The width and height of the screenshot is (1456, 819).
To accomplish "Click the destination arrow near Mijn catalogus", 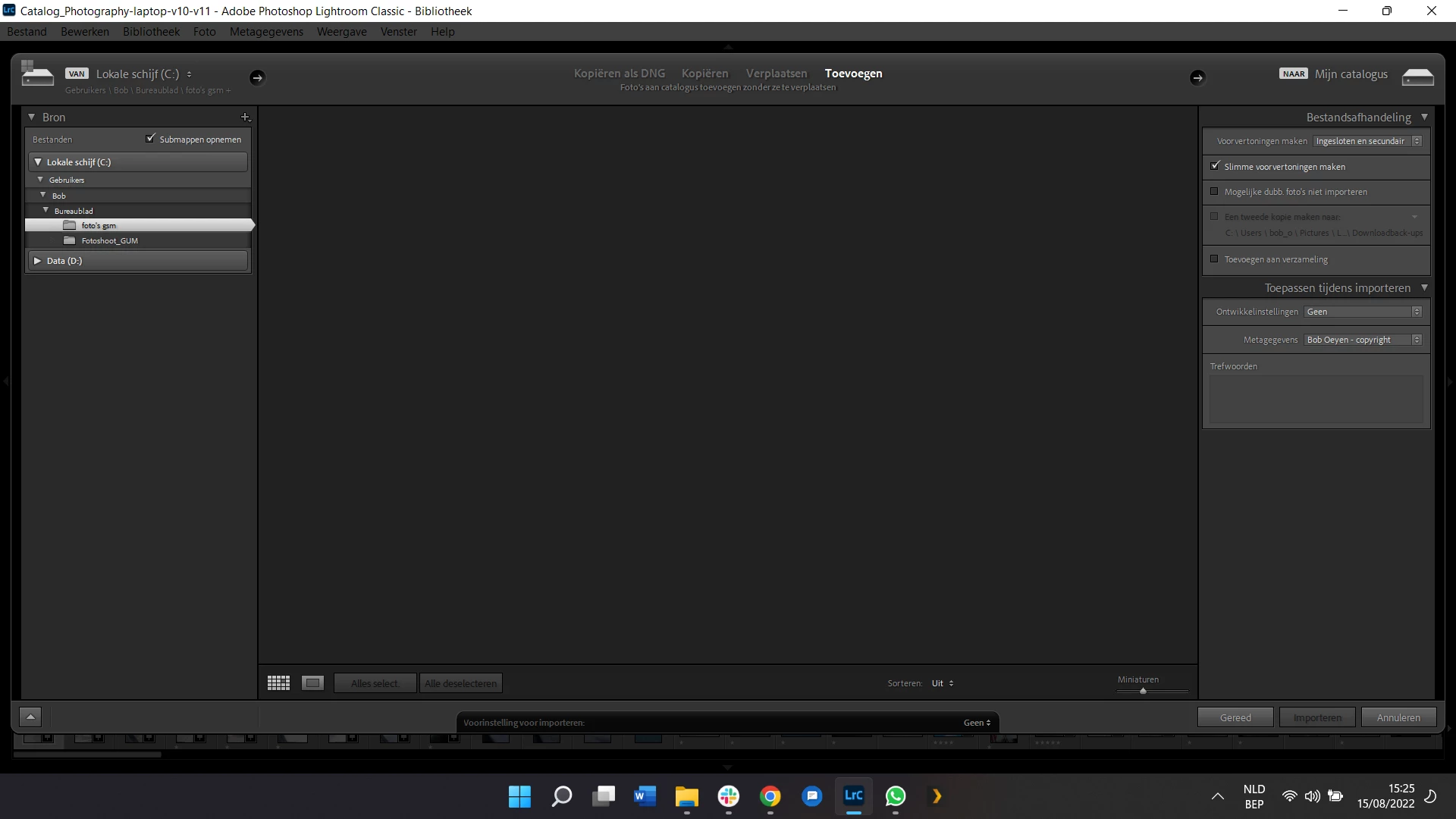I will click(1197, 77).
